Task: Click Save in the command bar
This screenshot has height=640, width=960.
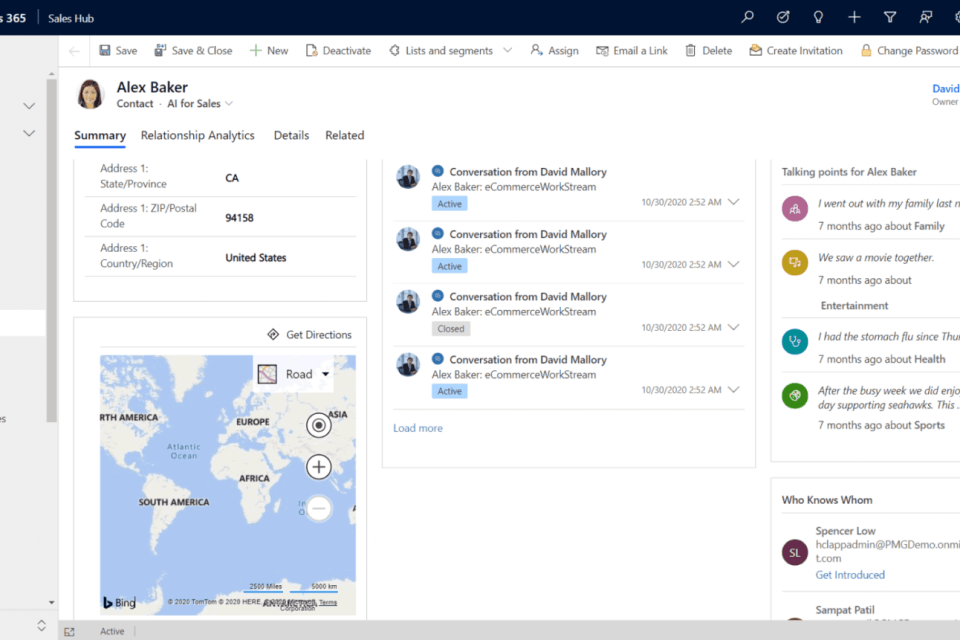Action: pyautogui.click(x=118, y=51)
